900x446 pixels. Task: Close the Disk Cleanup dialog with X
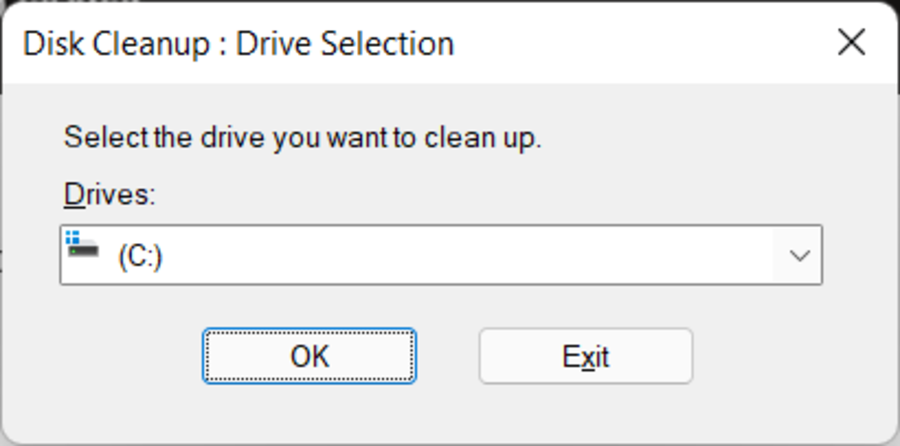pos(851,43)
